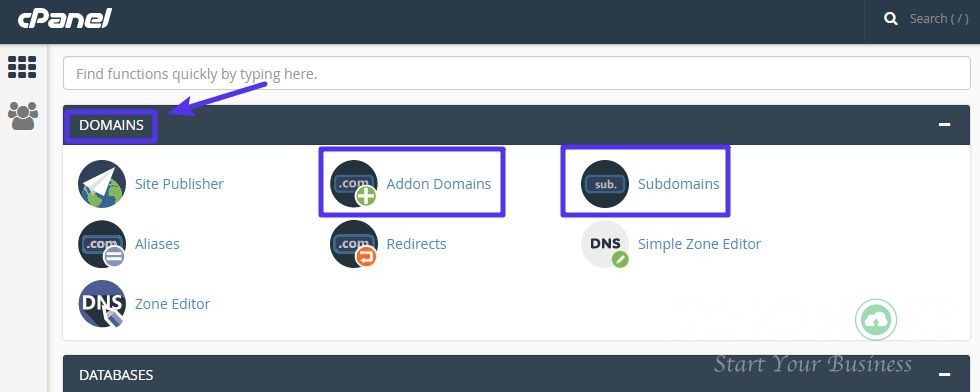Click the cPanel logo
Image resolution: width=980 pixels, height=392 pixels.
point(64,19)
